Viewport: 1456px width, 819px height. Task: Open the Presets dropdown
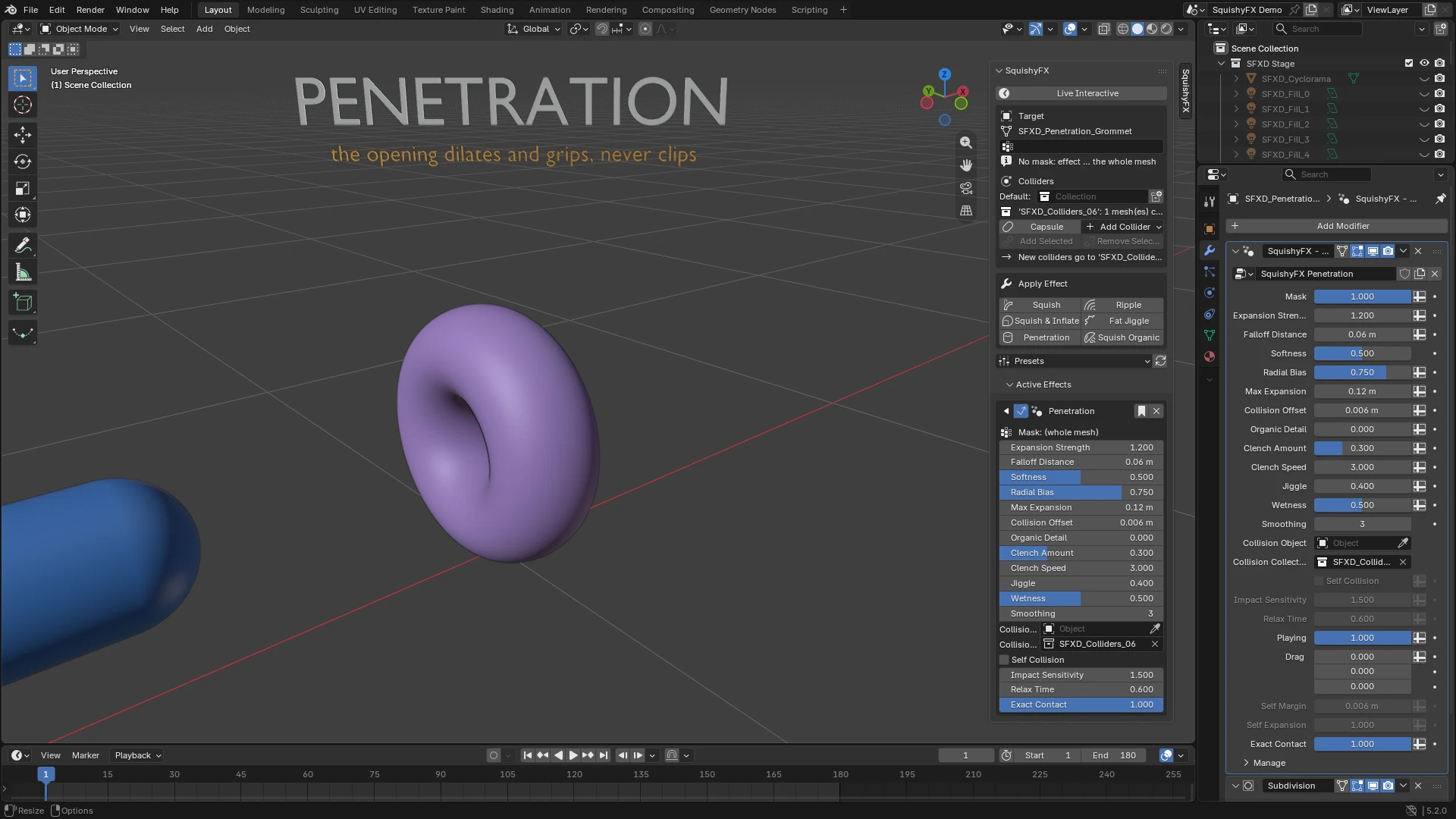[x=1074, y=361]
